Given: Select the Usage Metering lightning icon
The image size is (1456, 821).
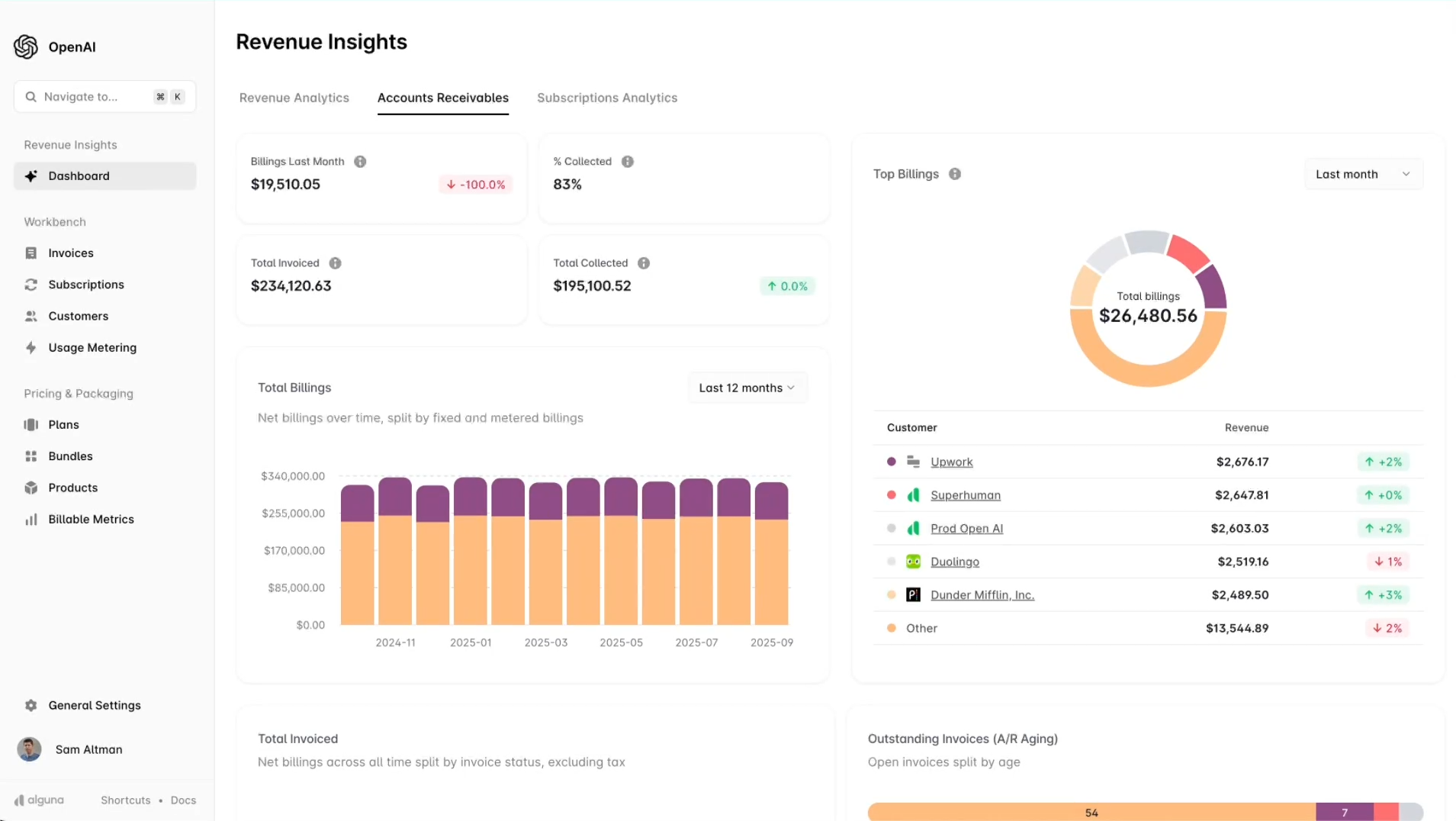Looking at the screenshot, I should pyautogui.click(x=31, y=347).
